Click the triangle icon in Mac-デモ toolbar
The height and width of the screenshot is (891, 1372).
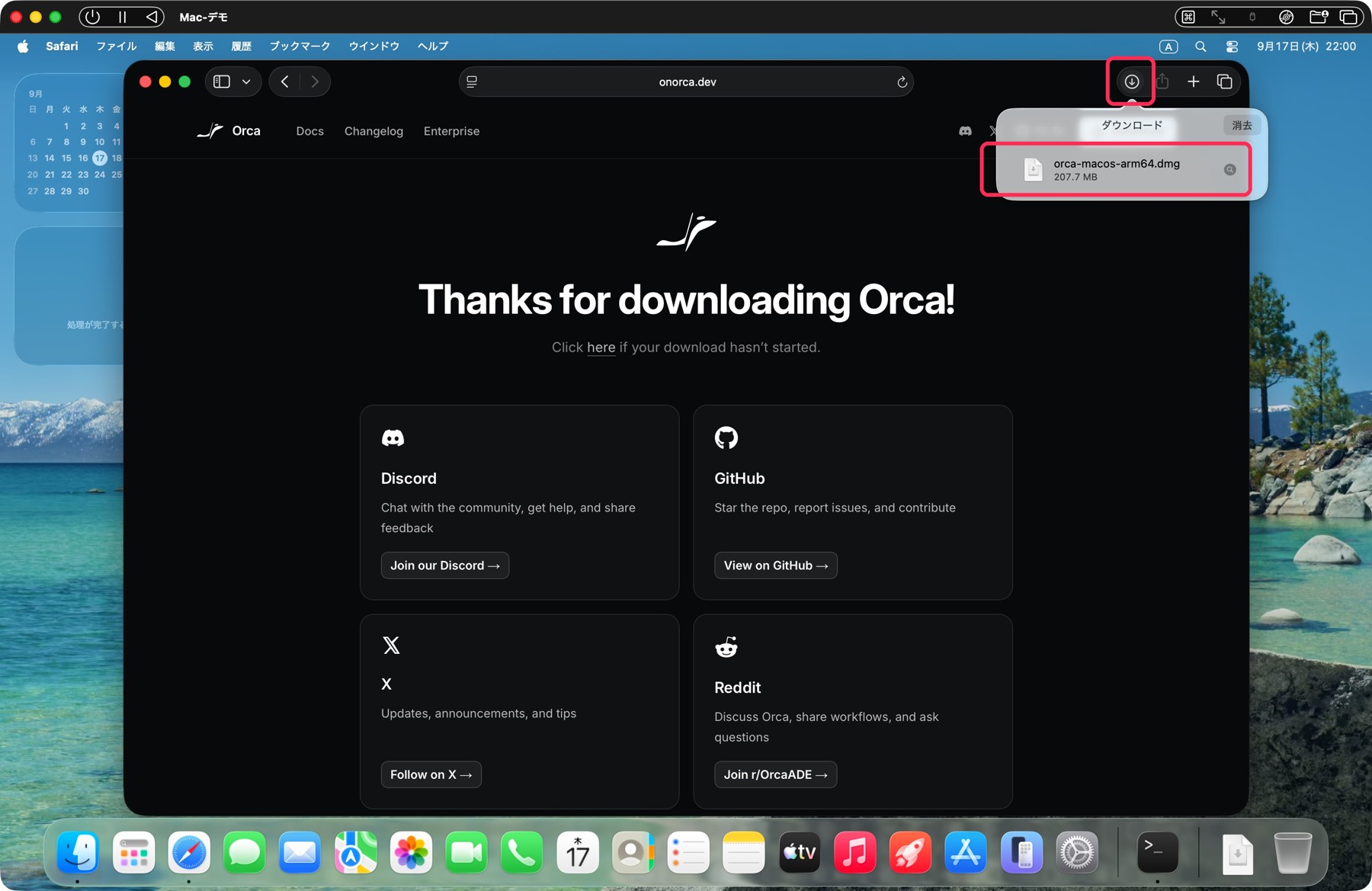pos(152,17)
